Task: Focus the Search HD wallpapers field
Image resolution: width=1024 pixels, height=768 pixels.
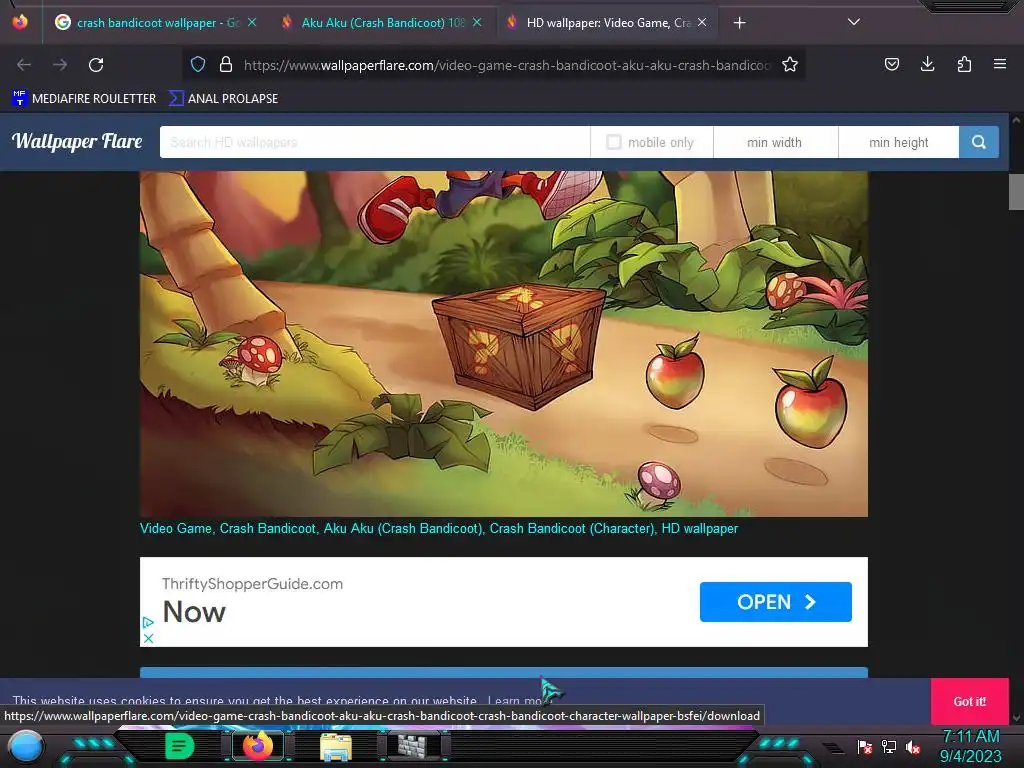Action: [375, 142]
